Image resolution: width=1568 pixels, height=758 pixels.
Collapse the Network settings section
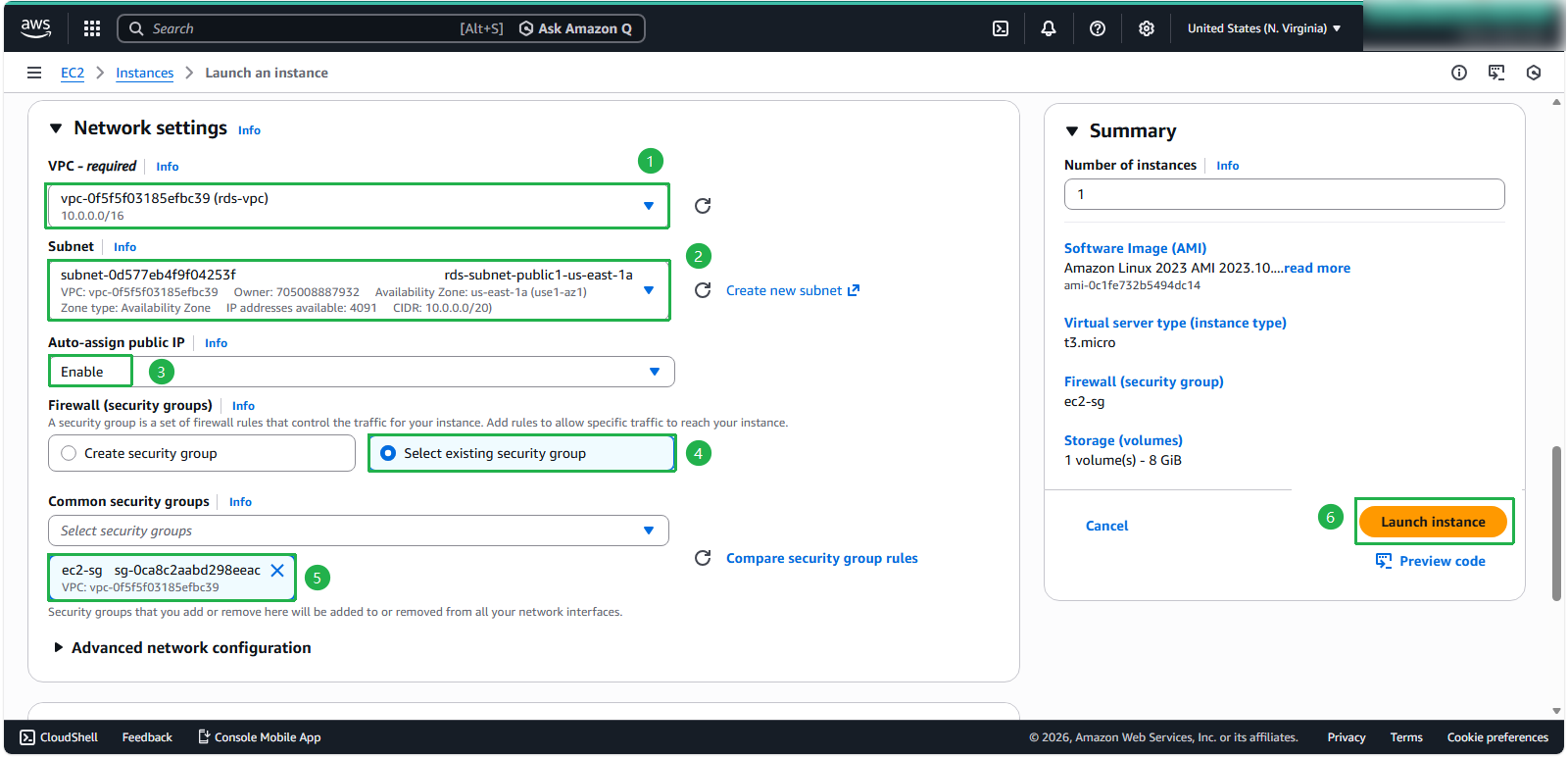coord(56,128)
